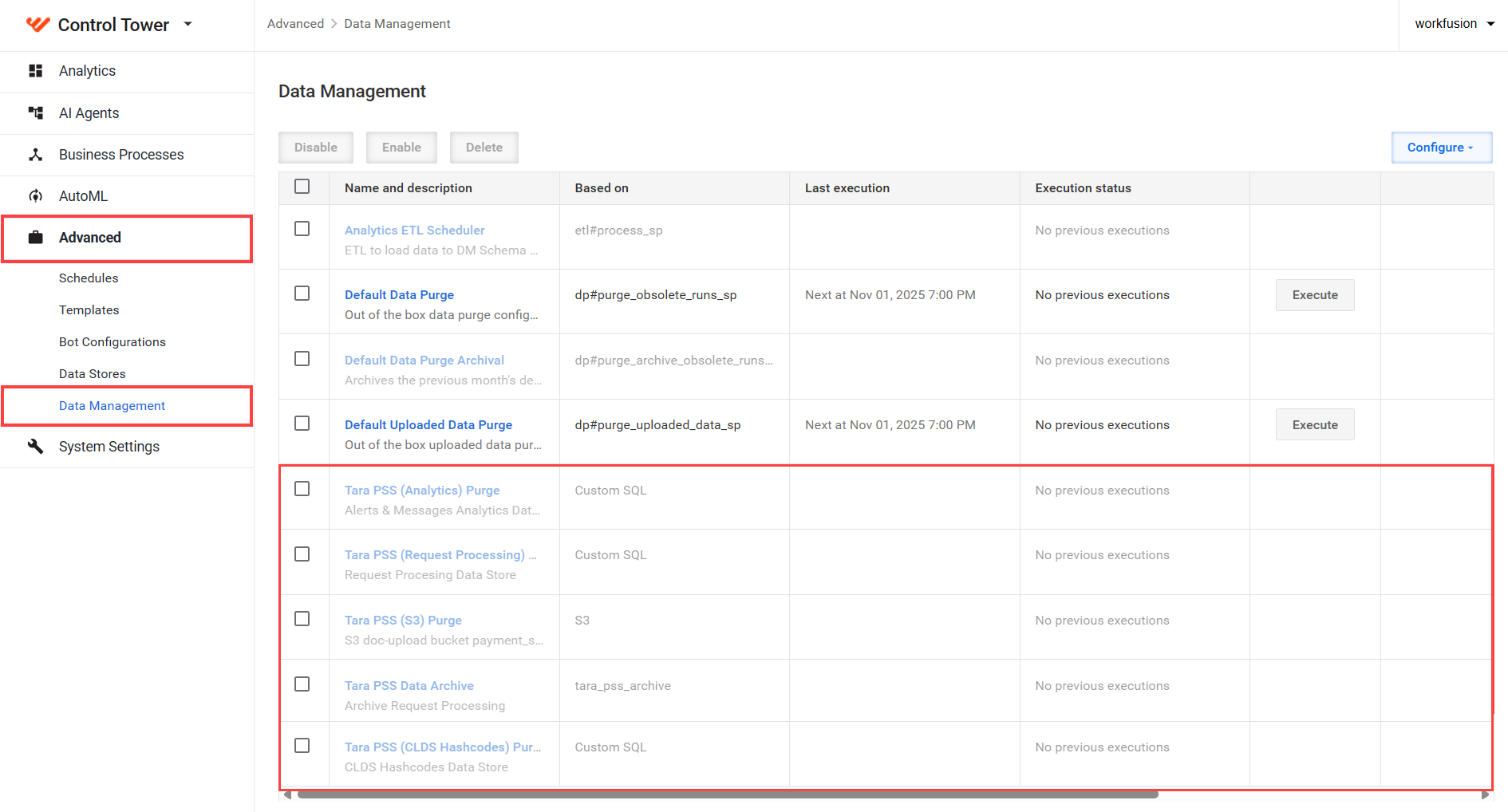
Task: Click the Control Tower logo icon
Action: (38, 24)
